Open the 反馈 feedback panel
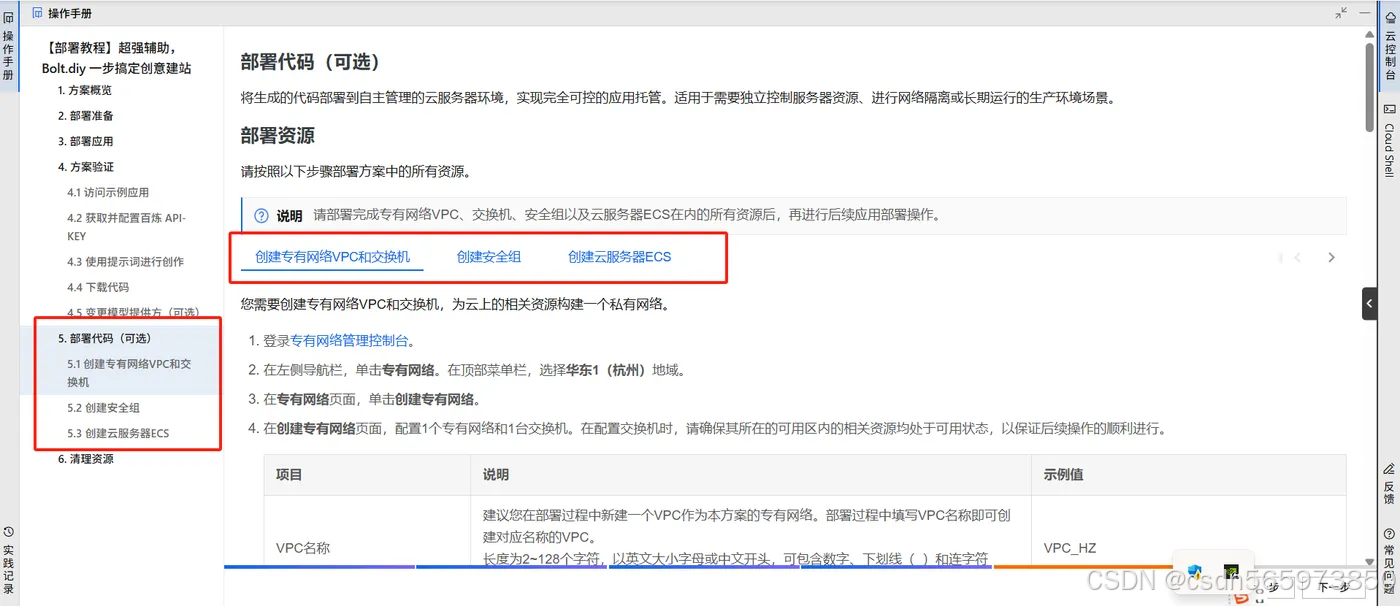 point(1390,484)
